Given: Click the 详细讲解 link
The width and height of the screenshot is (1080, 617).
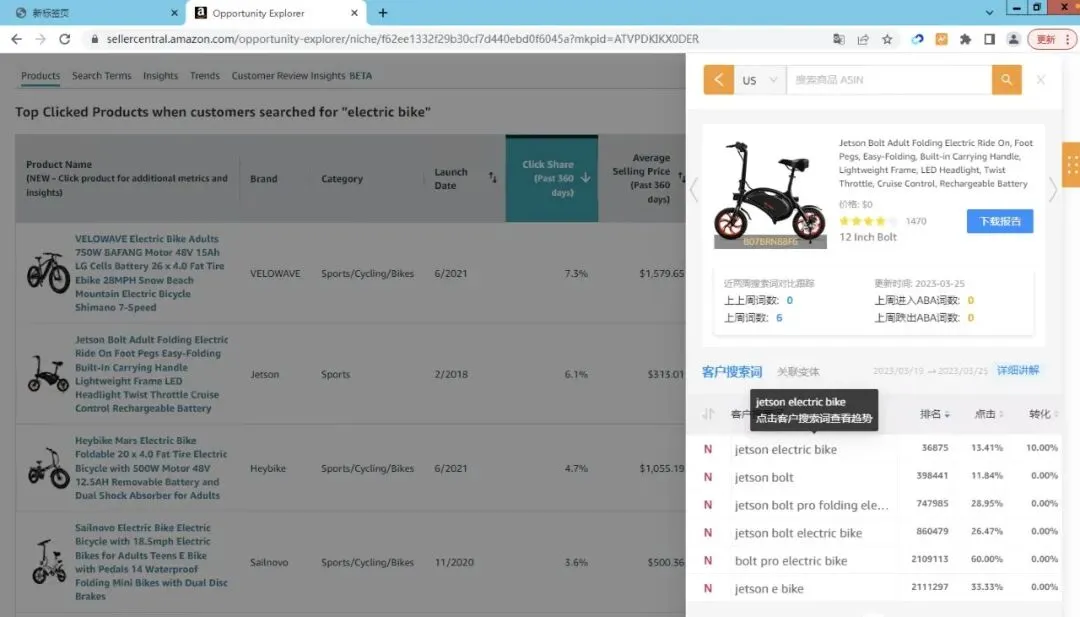Looking at the screenshot, I should point(1018,370).
